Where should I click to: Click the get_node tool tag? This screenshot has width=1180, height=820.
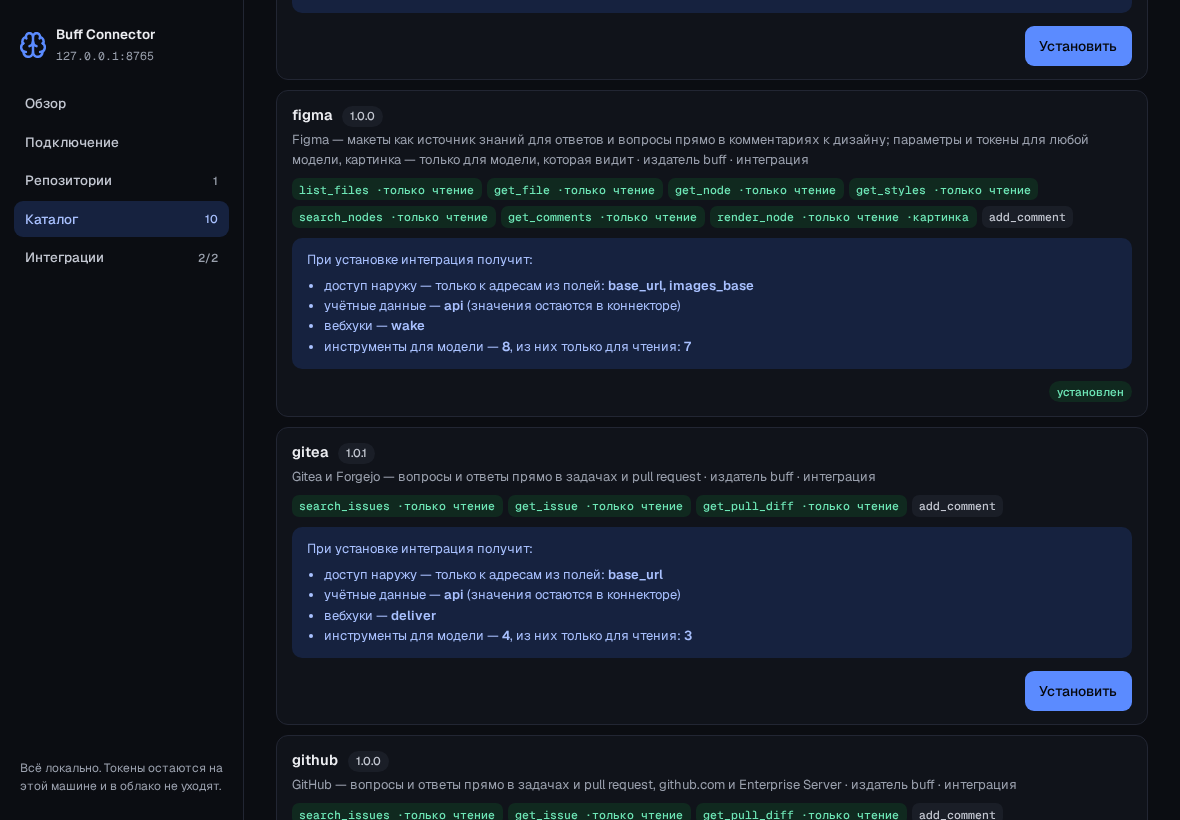point(756,190)
